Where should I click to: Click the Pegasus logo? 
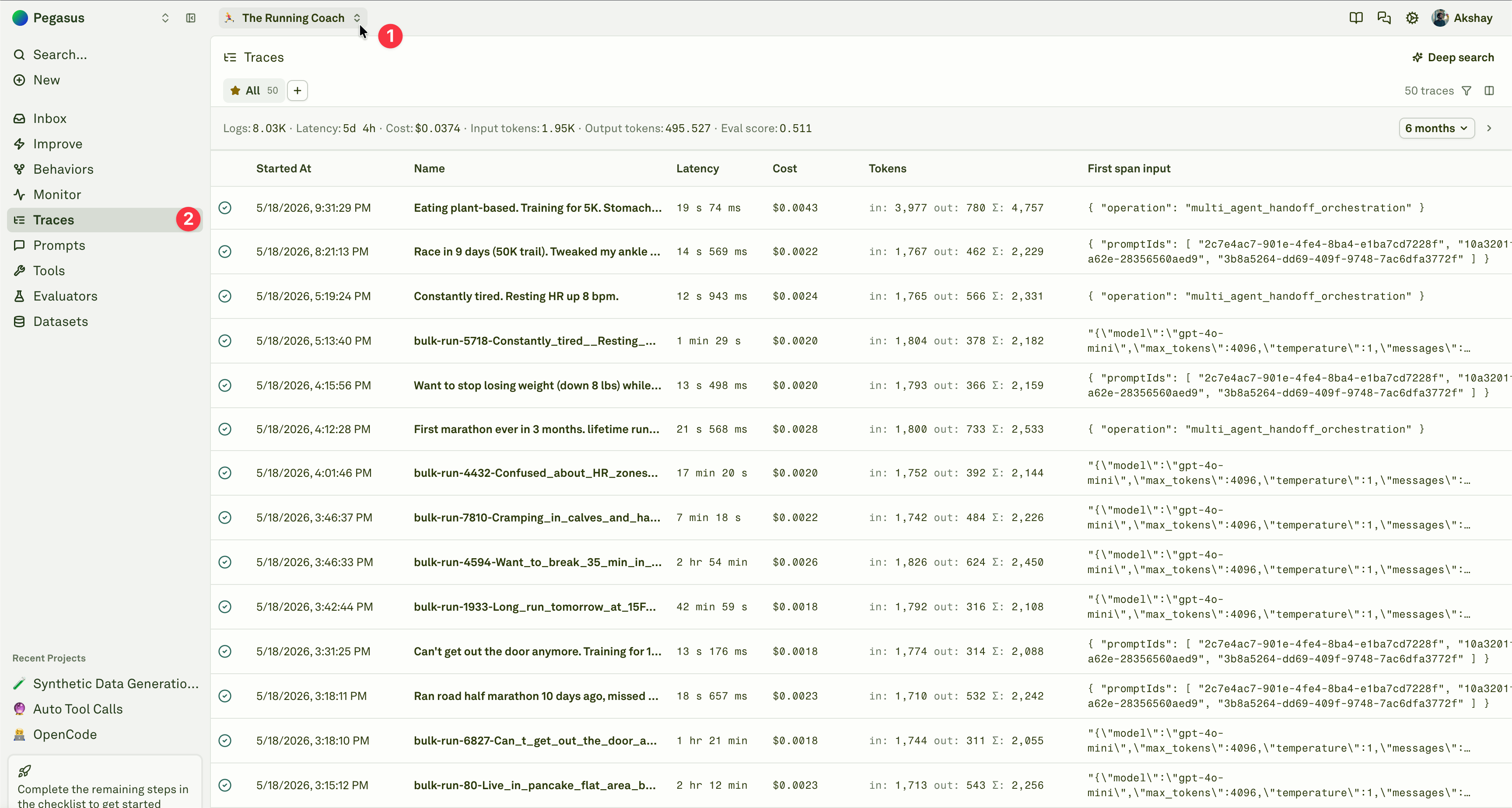point(20,18)
